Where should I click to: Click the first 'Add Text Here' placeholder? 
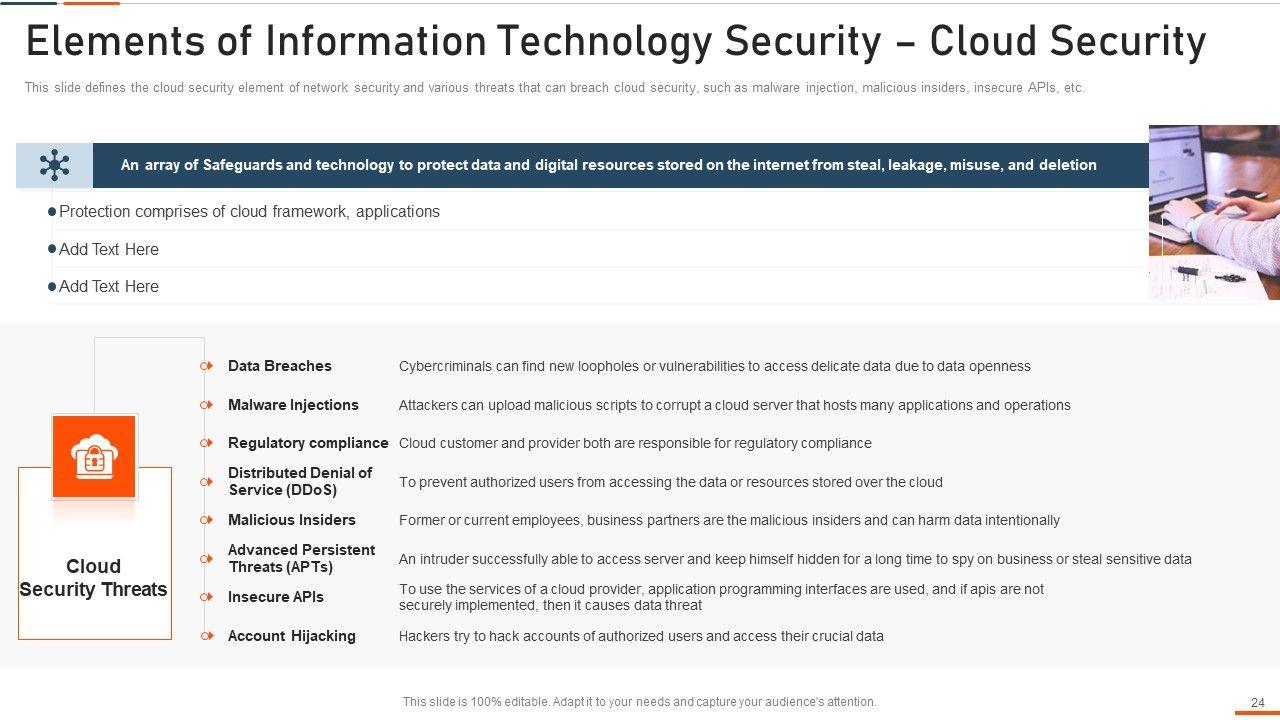click(109, 249)
